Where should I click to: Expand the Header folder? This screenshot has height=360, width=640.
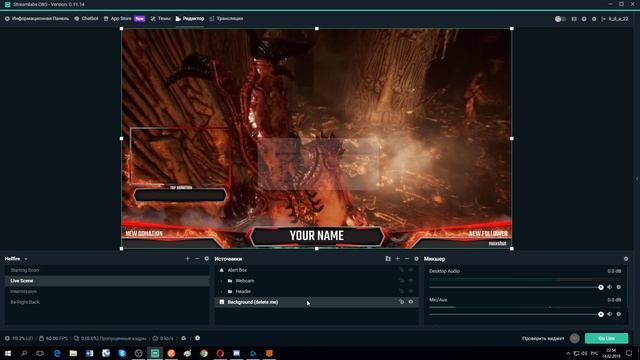(221, 291)
